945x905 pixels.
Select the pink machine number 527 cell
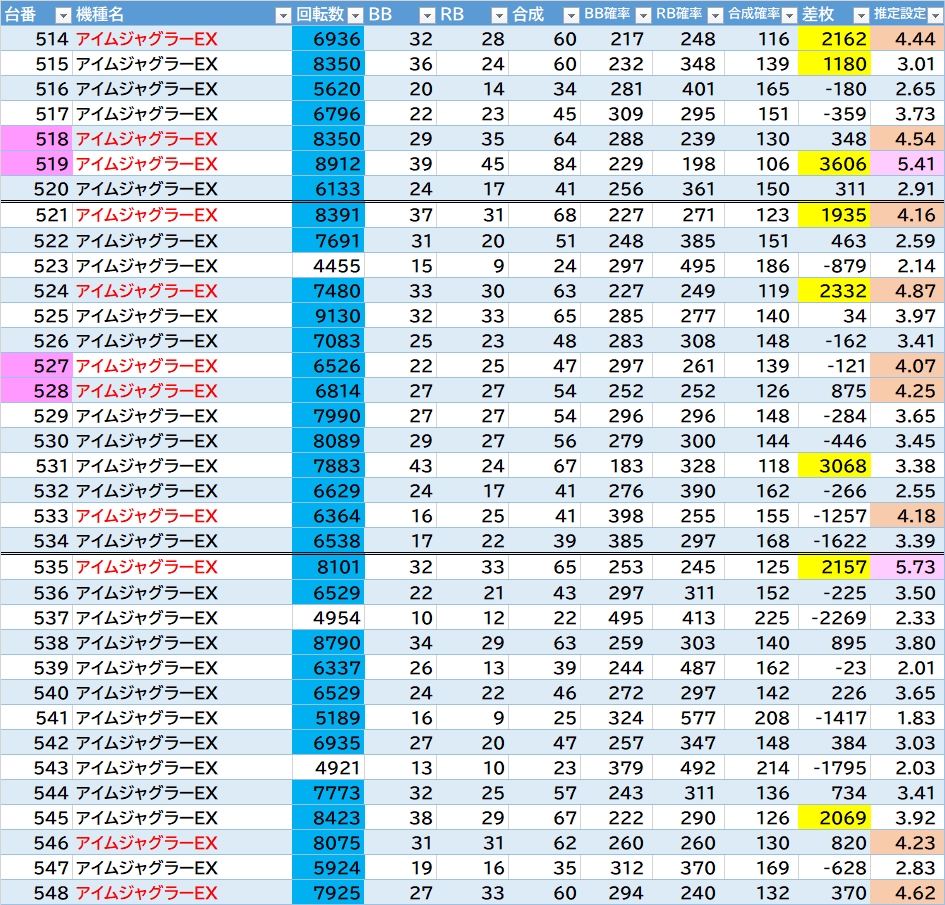(x=37, y=366)
